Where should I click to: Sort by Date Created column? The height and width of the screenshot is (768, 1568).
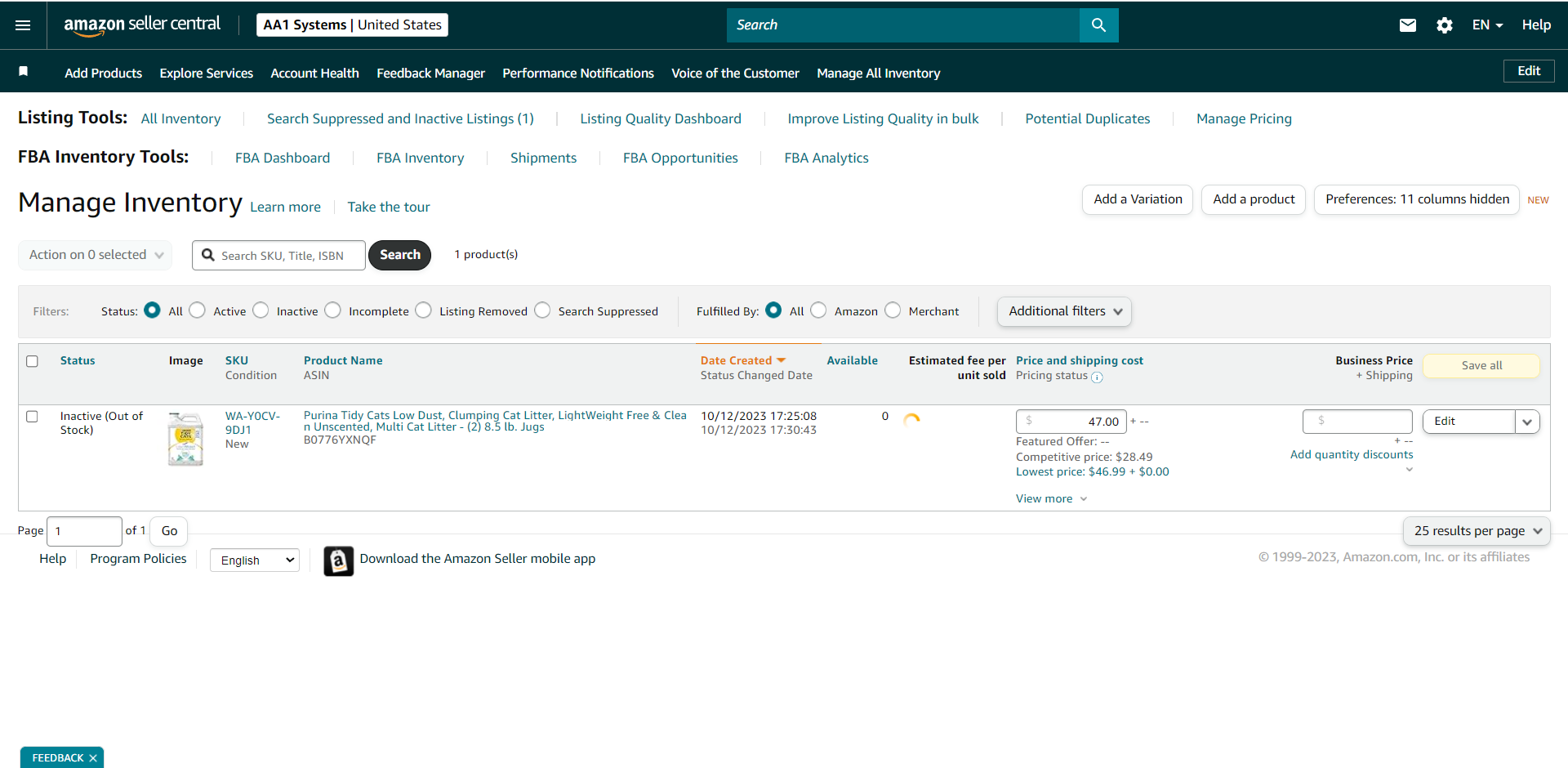coord(742,360)
